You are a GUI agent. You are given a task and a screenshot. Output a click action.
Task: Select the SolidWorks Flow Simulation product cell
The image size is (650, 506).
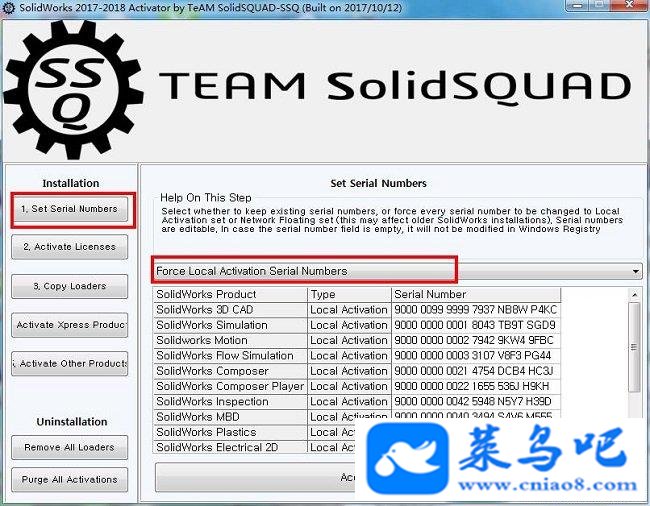pyautogui.click(x=230, y=356)
